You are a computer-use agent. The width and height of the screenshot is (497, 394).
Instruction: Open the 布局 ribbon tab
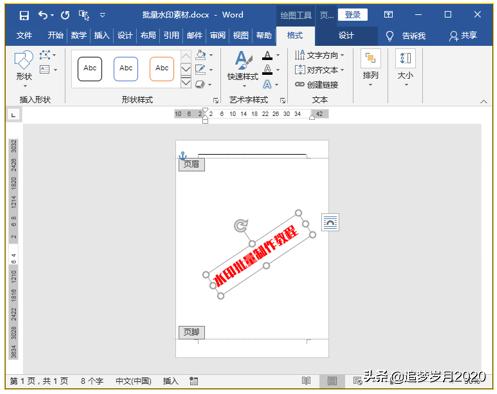[x=148, y=35]
